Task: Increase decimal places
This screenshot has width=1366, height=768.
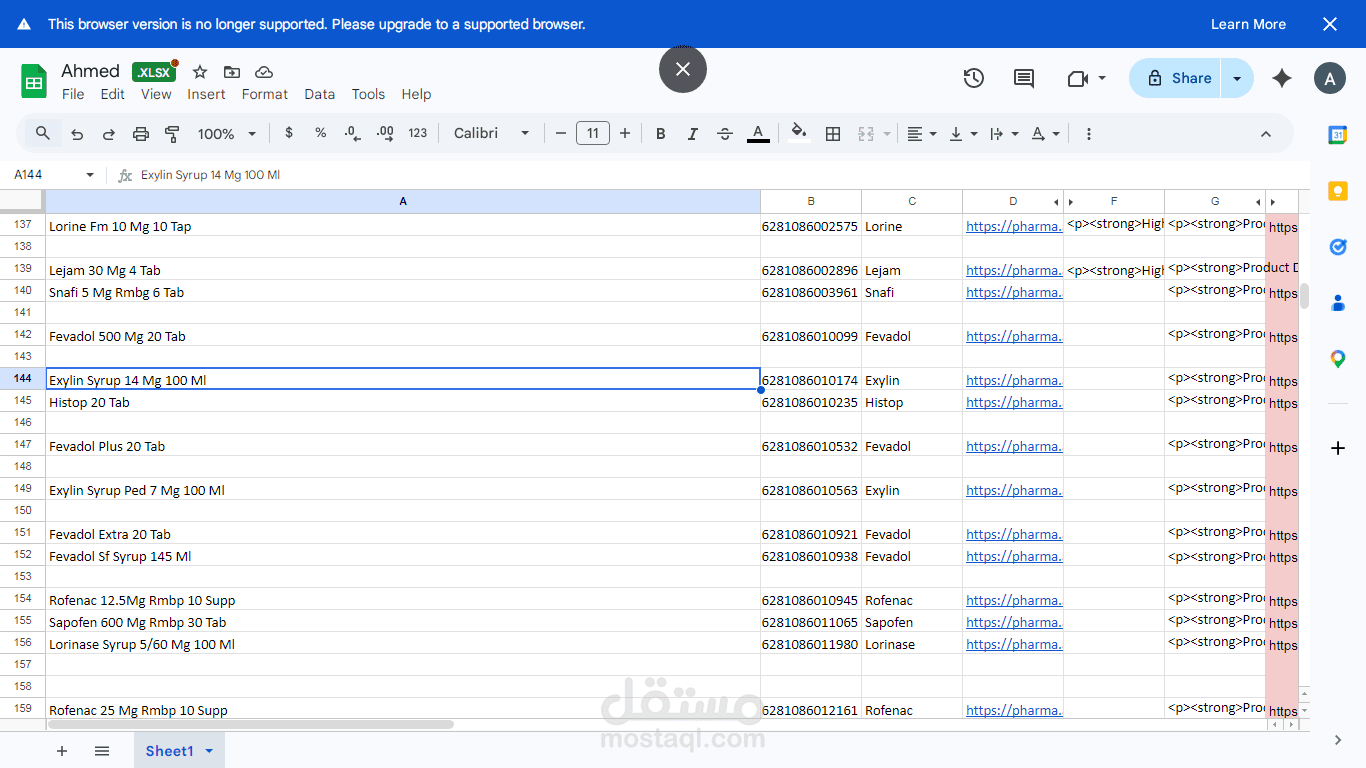Action: (x=385, y=133)
